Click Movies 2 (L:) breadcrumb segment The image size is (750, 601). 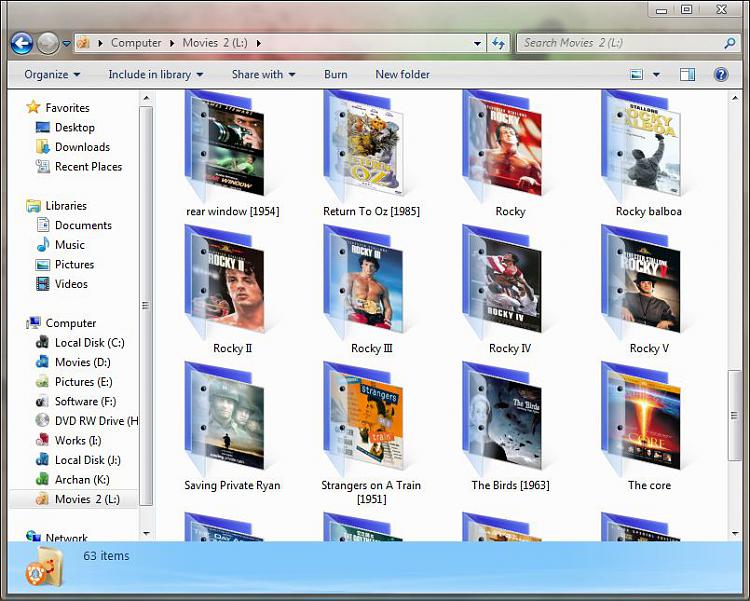(215, 43)
